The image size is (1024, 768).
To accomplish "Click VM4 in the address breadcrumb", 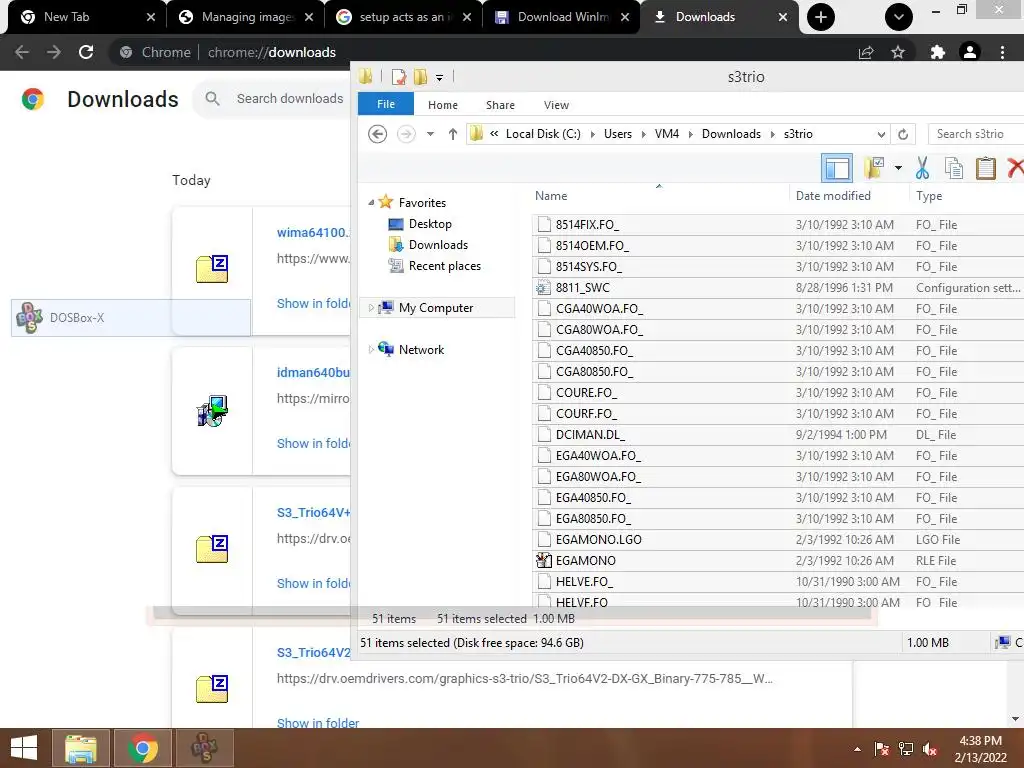I will (x=667, y=134).
